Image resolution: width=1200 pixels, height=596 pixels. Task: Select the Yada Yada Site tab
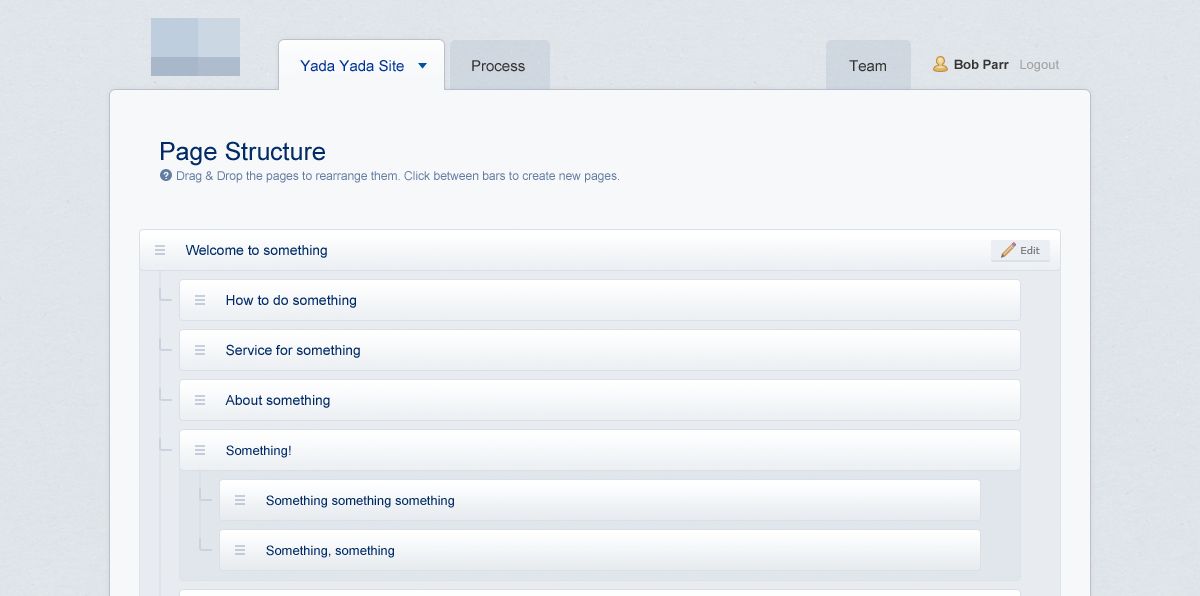[x=361, y=65]
